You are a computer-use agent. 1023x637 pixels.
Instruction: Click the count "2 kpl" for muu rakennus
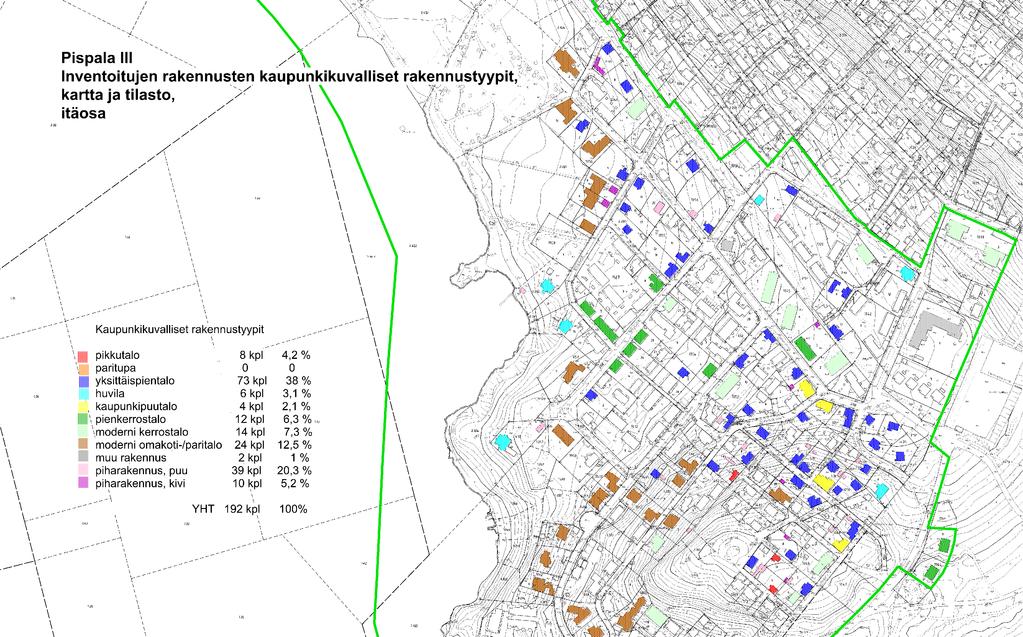click(251, 458)
